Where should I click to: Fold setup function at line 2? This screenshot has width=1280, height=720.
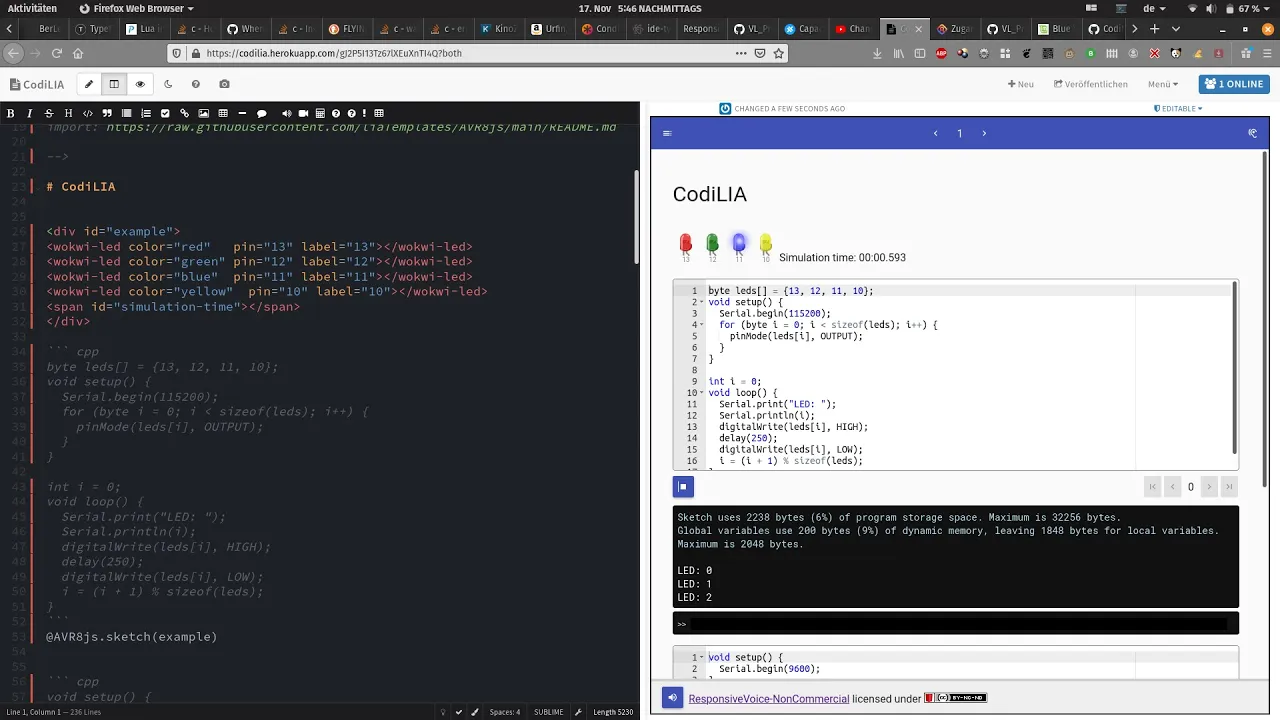coord(701,302)
